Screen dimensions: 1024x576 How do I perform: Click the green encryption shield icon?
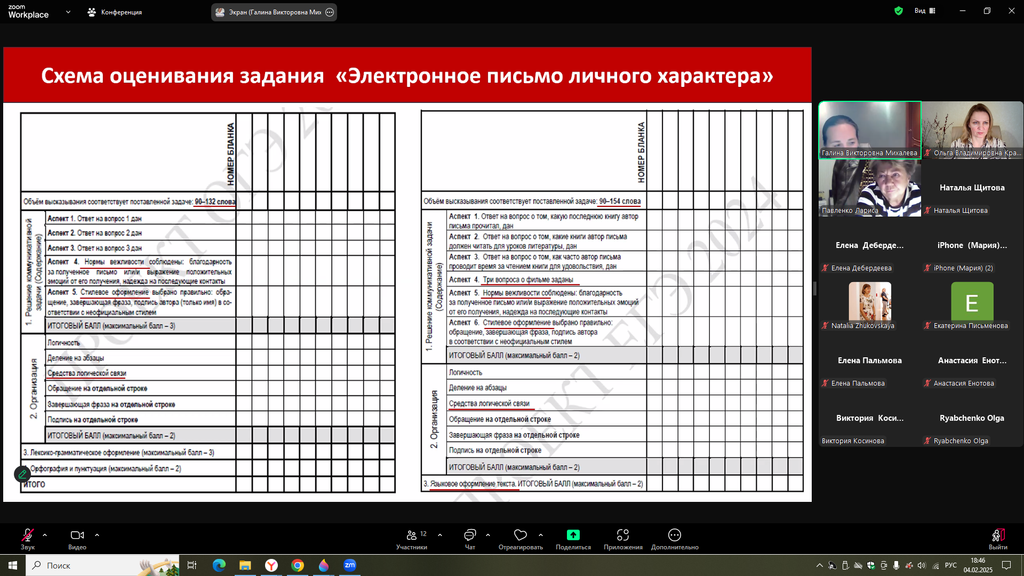[899, 11]
